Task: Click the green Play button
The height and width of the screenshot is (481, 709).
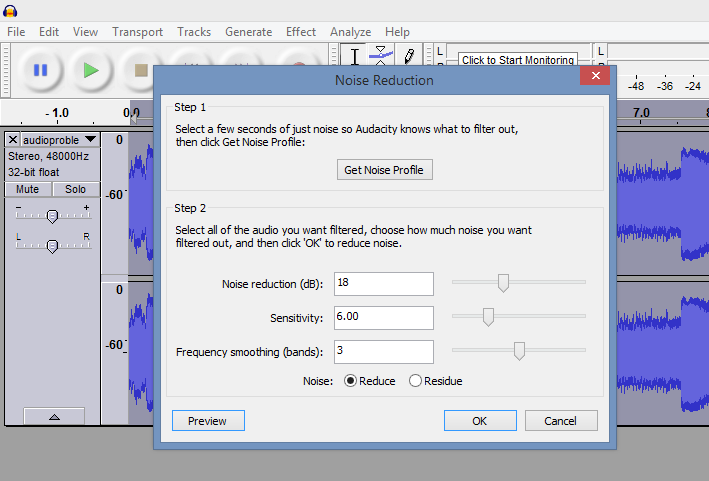Action: 91,70
